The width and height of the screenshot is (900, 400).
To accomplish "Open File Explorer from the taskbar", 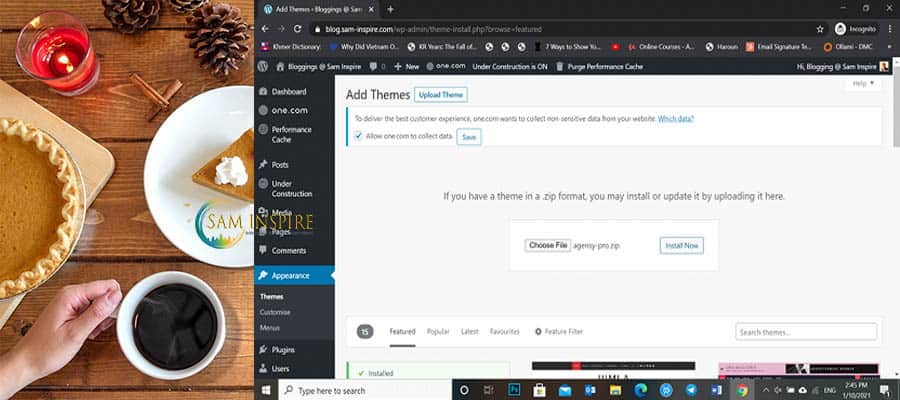I will coord(615,390).
